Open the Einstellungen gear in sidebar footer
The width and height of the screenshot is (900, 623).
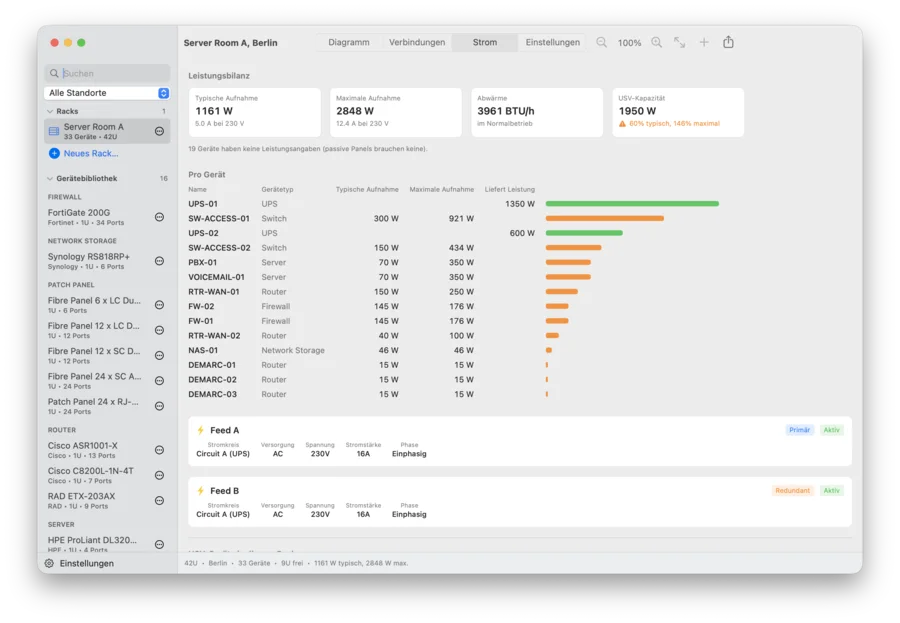point(49,563)
